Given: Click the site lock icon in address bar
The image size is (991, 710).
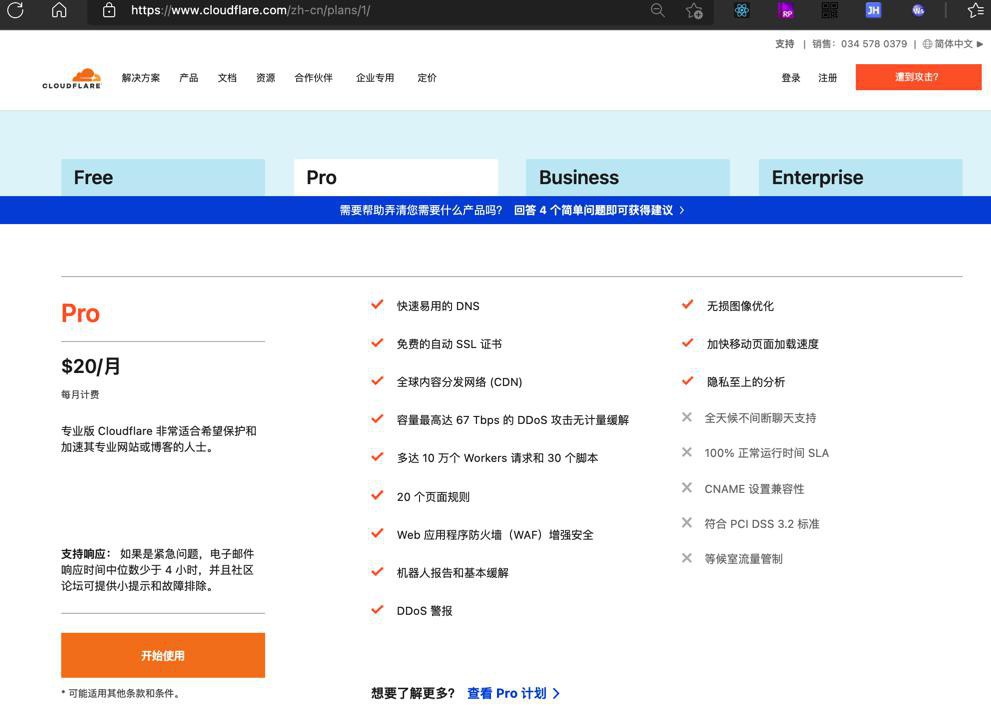Looking at the screenshot, I should pyautogui.click(x=109, y=9).
